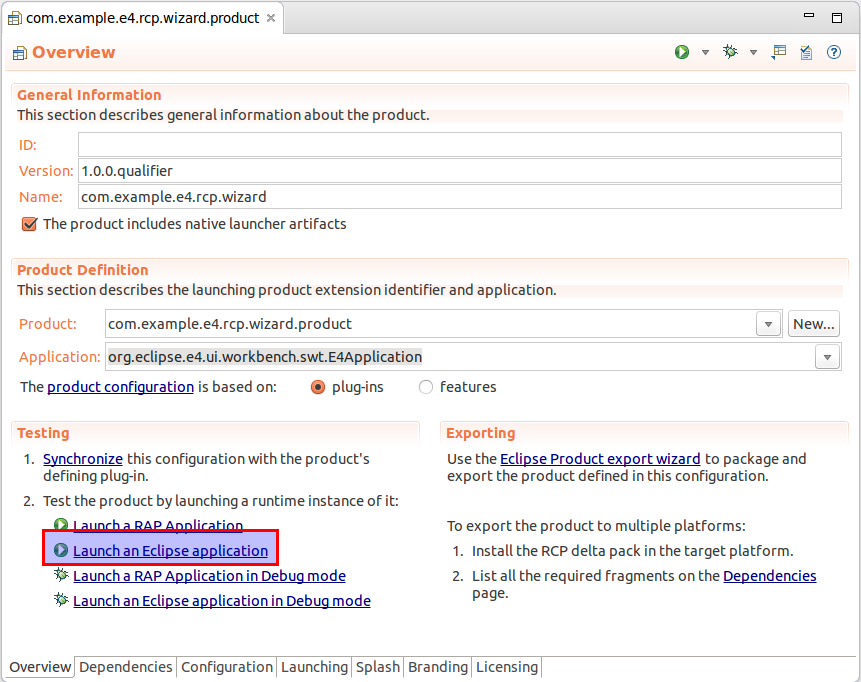This screenshot has height=682, width=861.
Task: Click the Eclipse Product export toolbar icon
Action: [779, 52]
